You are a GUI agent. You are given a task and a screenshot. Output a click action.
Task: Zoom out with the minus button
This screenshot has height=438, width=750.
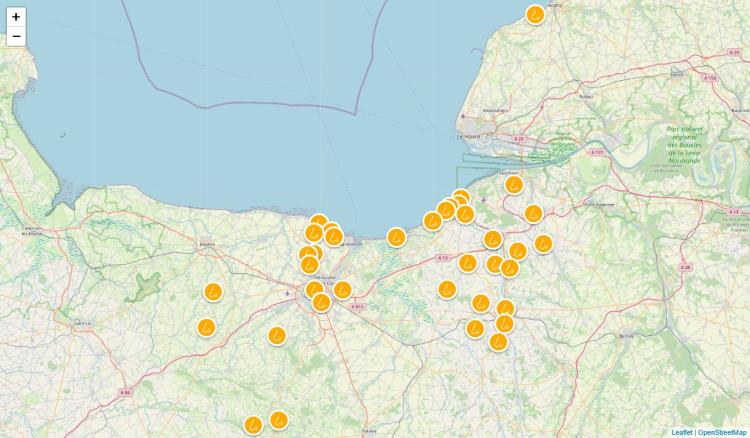(16, 36)
